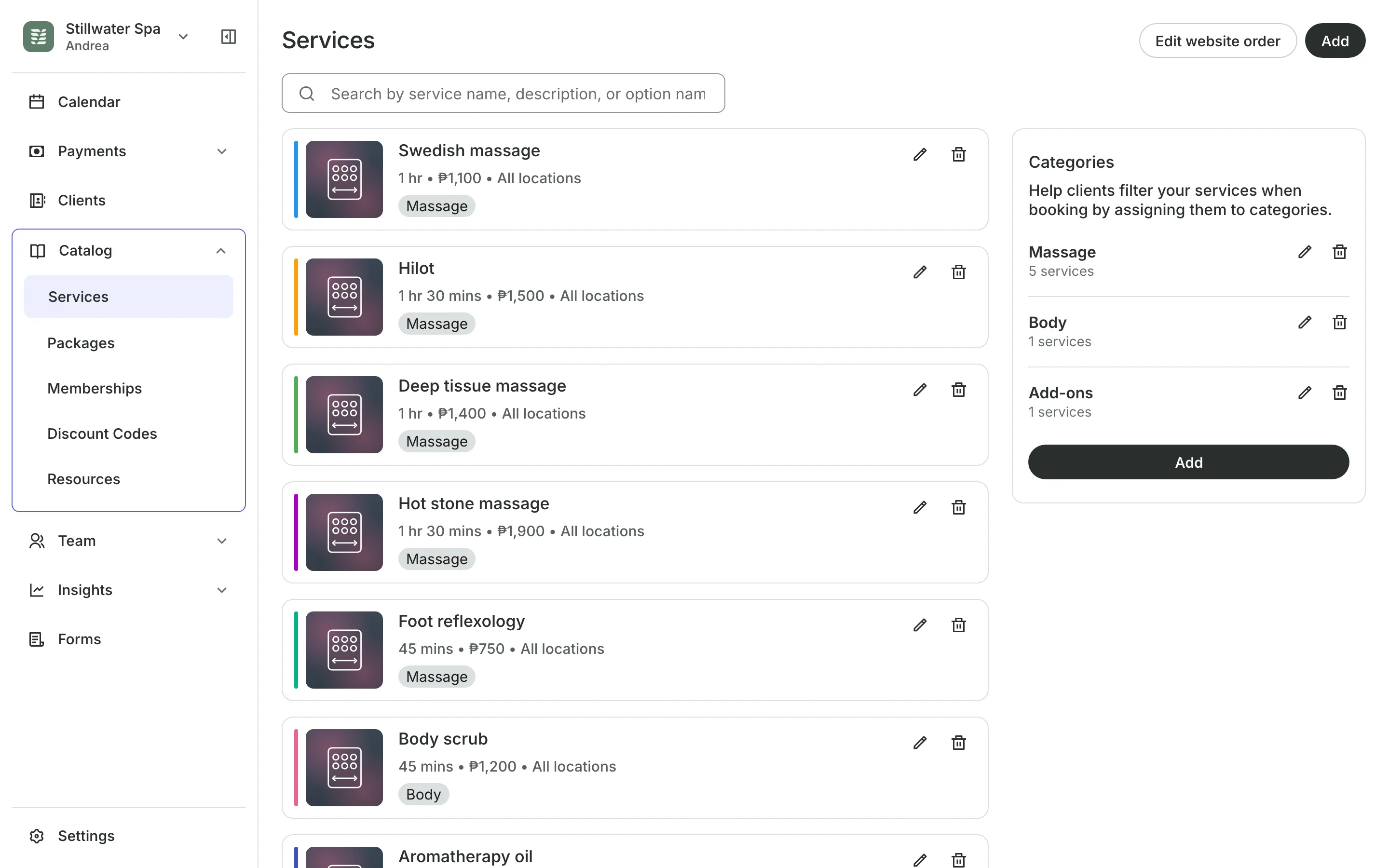Edit the Hot stone massage service

pos(920,507)
